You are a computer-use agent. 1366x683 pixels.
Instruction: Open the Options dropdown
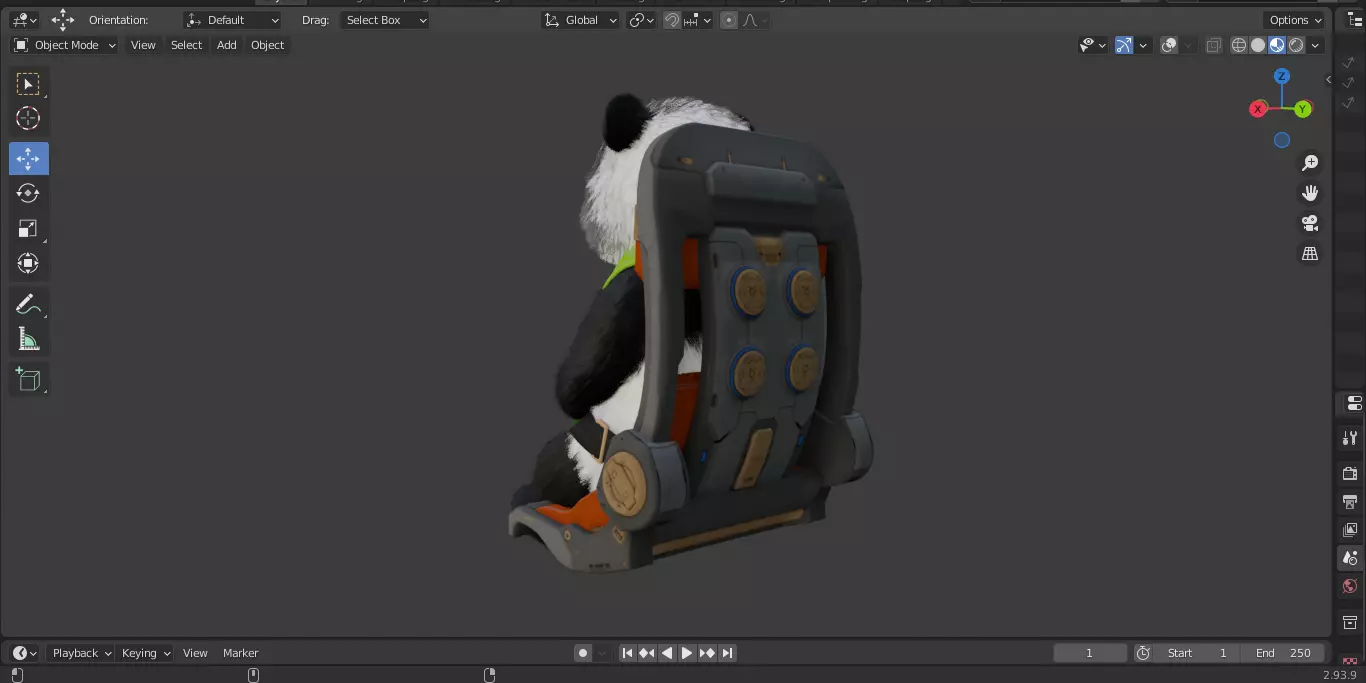(1295, 20)
